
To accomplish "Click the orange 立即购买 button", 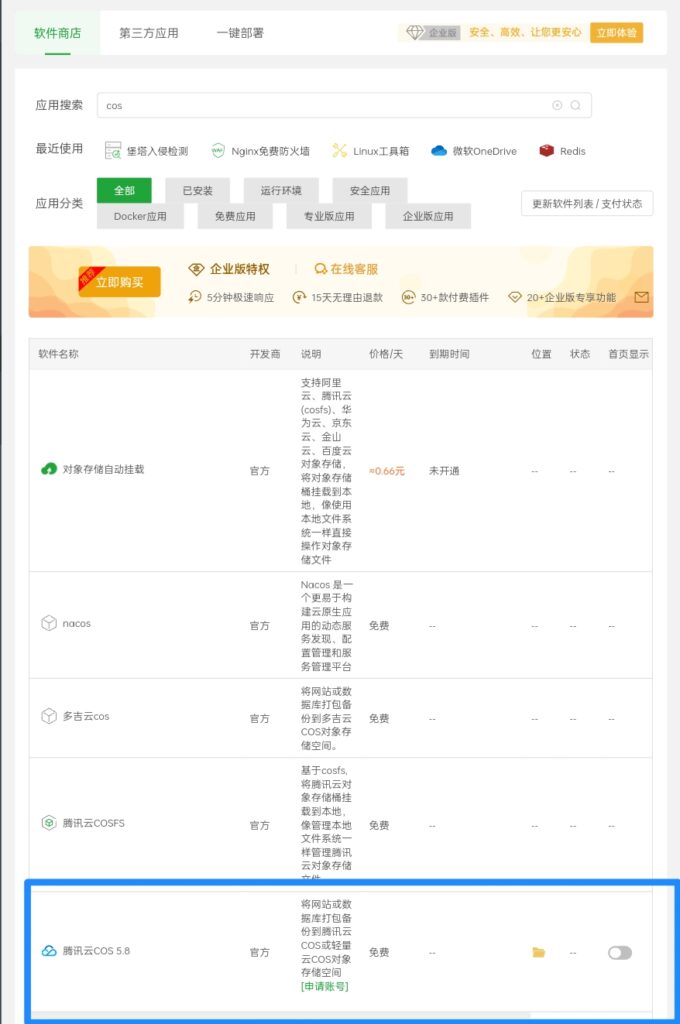I will click(x=120, y=282).
